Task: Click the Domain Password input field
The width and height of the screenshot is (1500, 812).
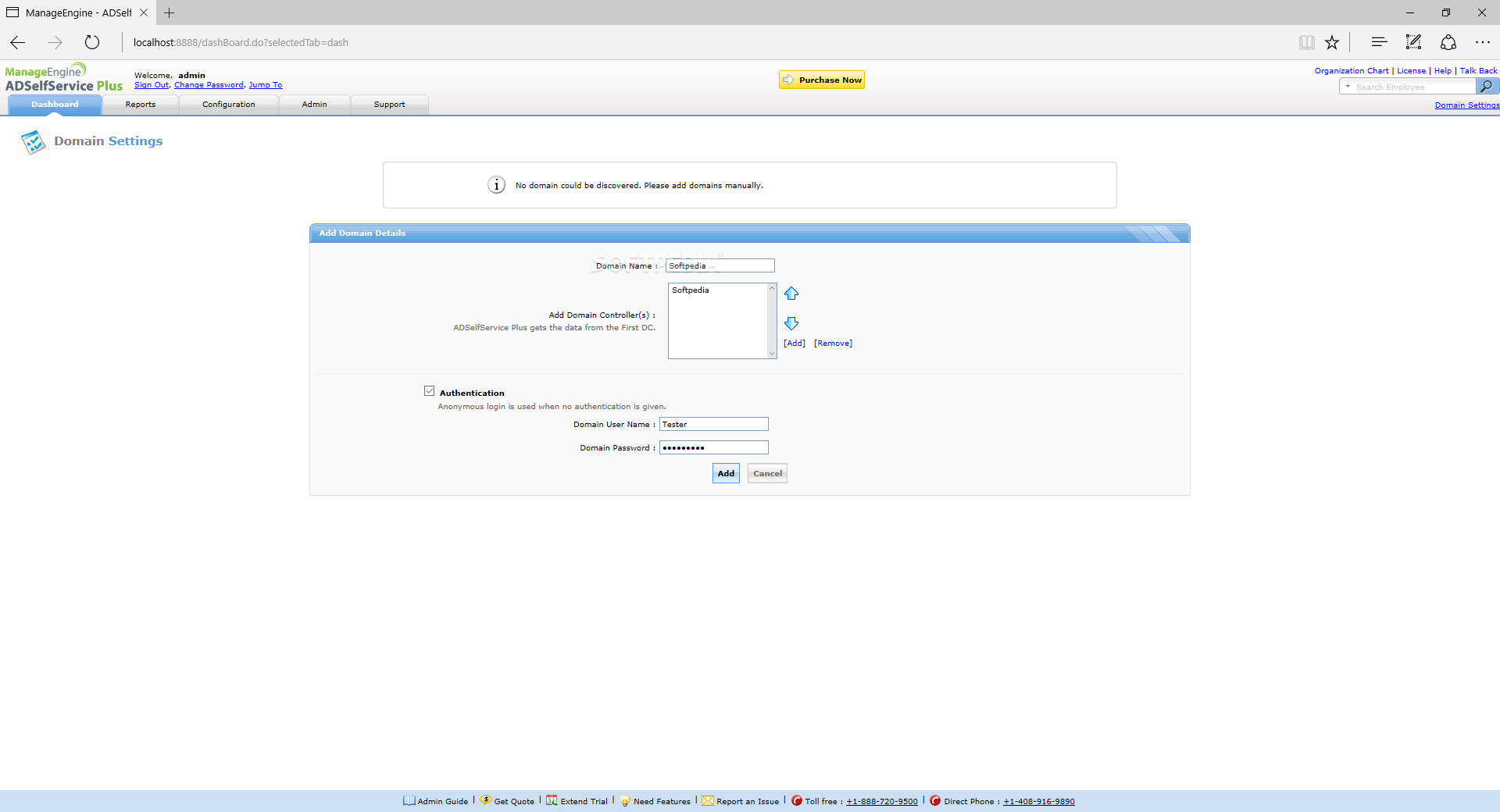Action: coord(714,447)
